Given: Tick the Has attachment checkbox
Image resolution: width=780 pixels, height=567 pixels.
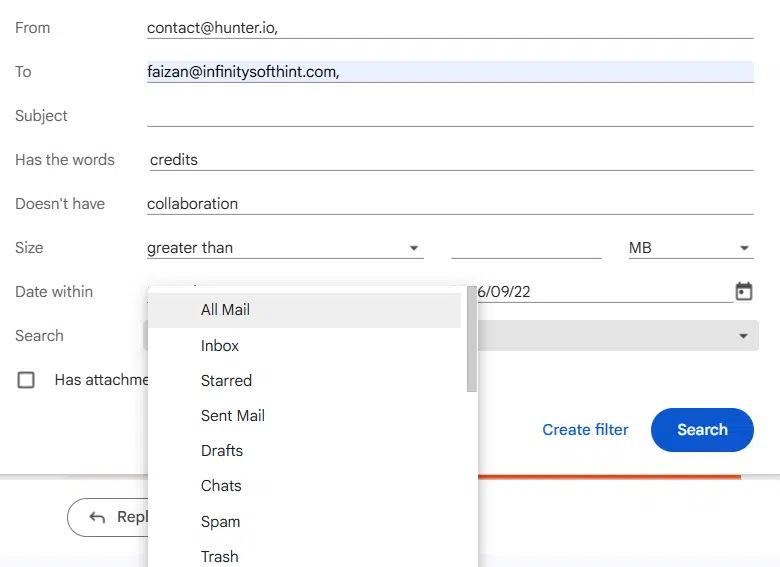Looking at the screenshot, I should [26, 380].
